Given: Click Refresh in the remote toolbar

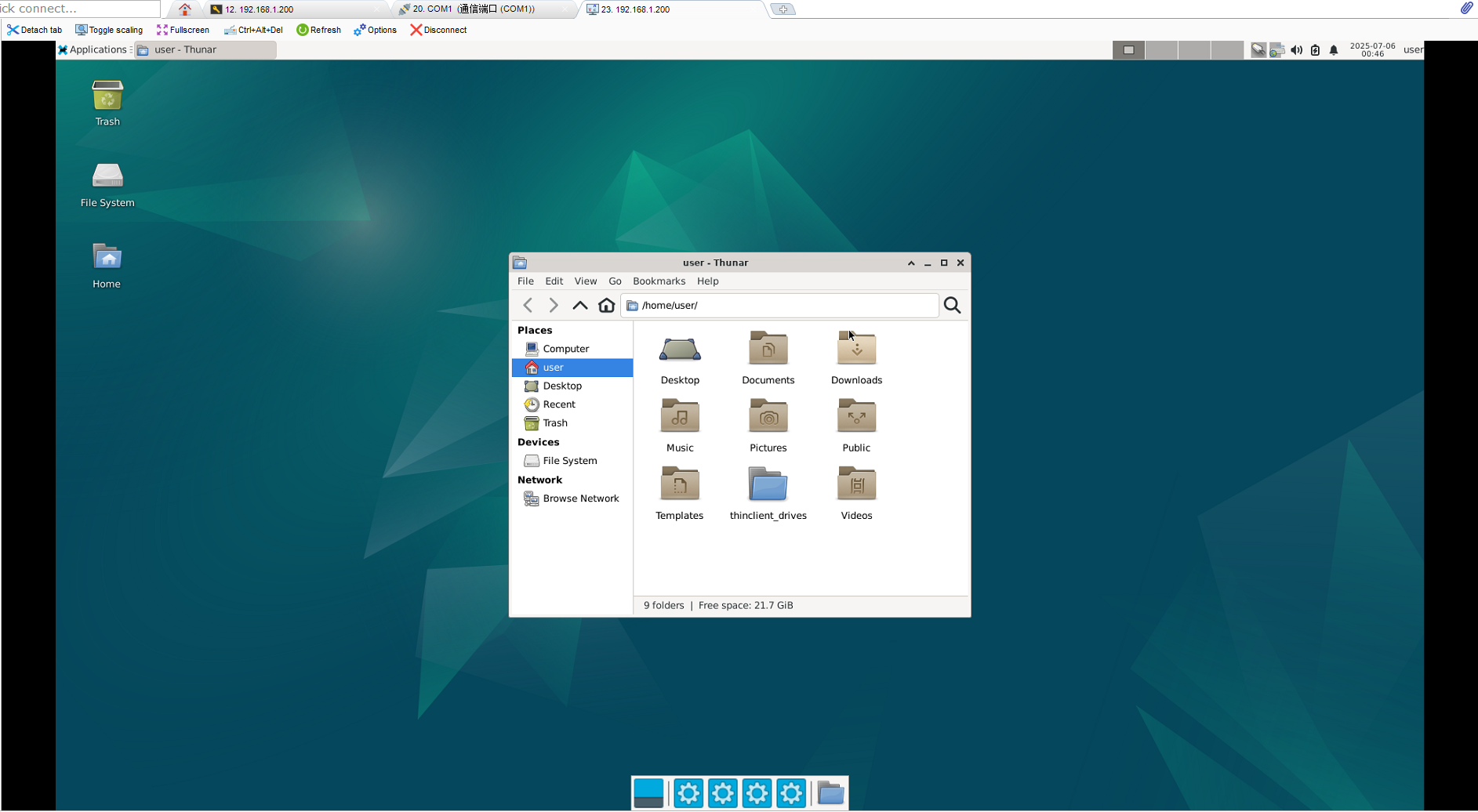Looking at the screenshot, I should point(318,30).
